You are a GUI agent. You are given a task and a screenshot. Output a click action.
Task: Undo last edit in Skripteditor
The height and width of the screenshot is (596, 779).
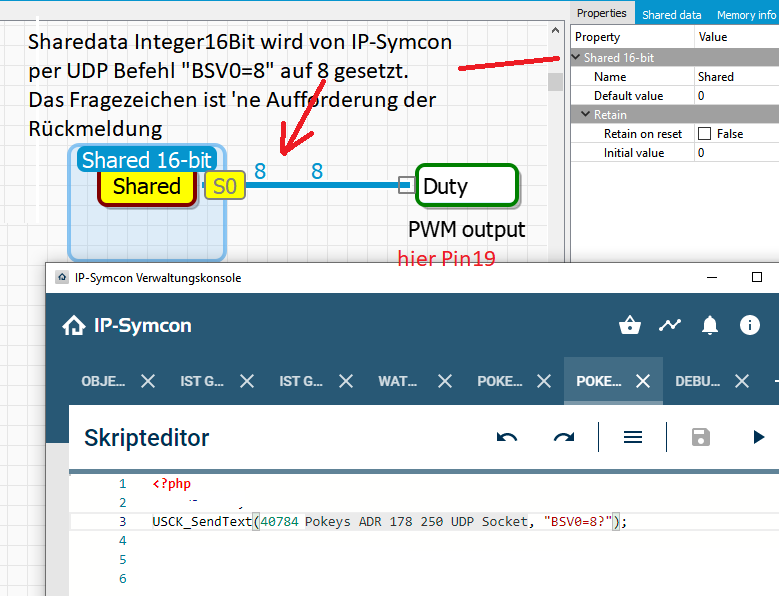(507, 437)
